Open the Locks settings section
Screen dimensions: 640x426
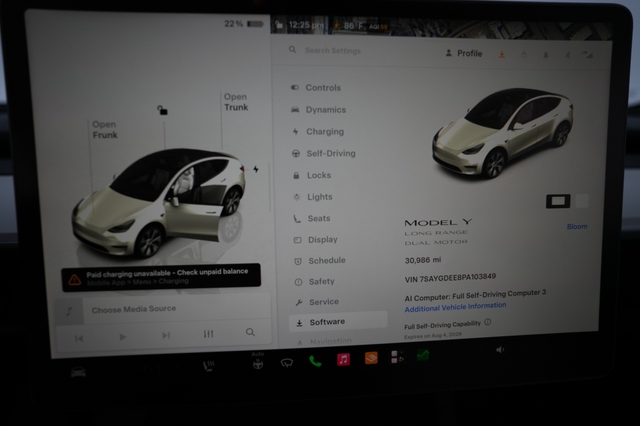312,175
